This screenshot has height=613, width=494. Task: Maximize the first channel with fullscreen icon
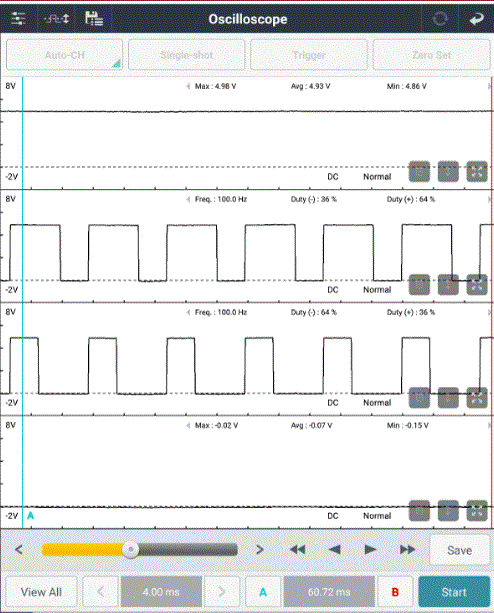[x=477, y=172]
